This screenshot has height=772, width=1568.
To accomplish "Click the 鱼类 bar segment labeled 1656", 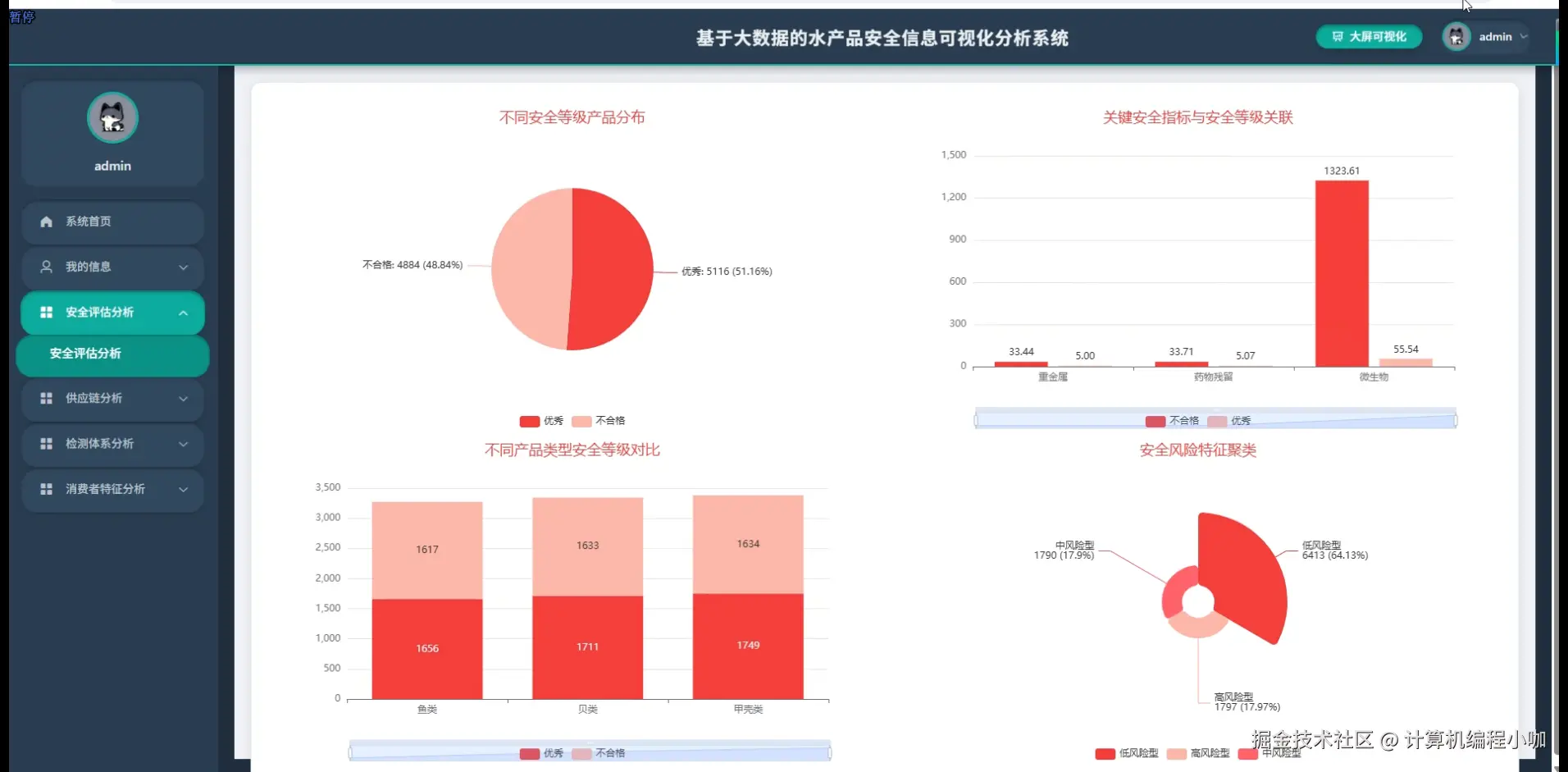I will coord(427,649).
